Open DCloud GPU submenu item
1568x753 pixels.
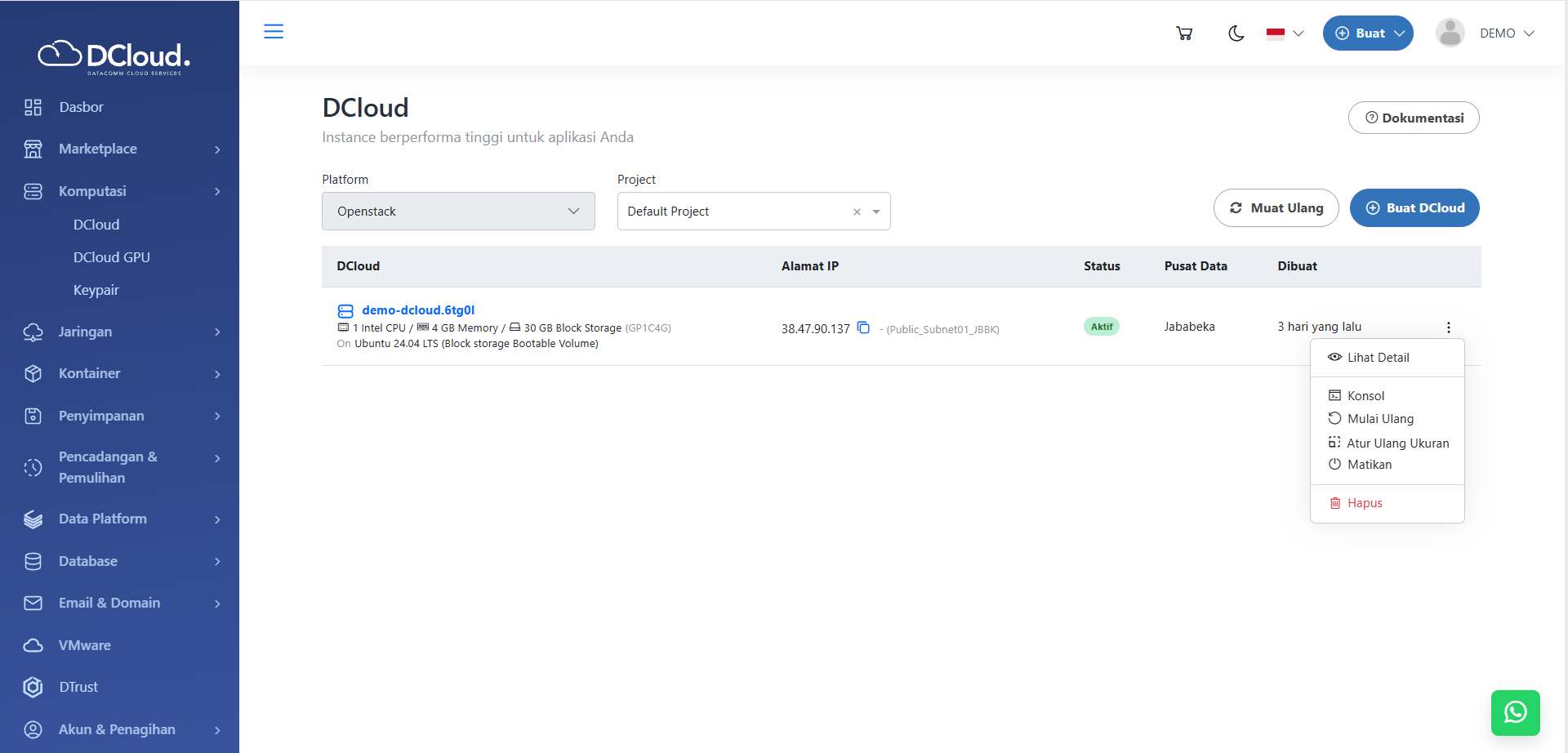tap(112, 257)
